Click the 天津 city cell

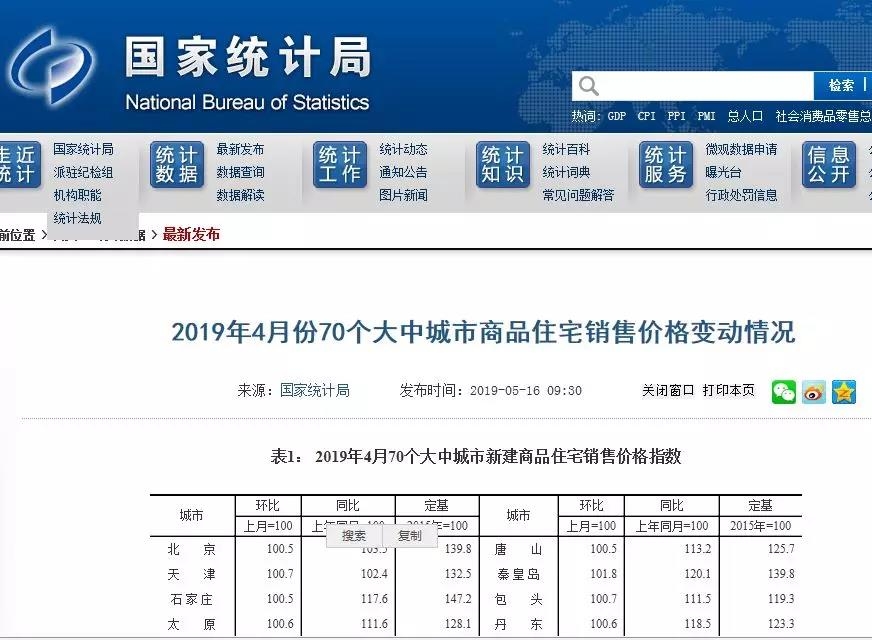[191, 574]
